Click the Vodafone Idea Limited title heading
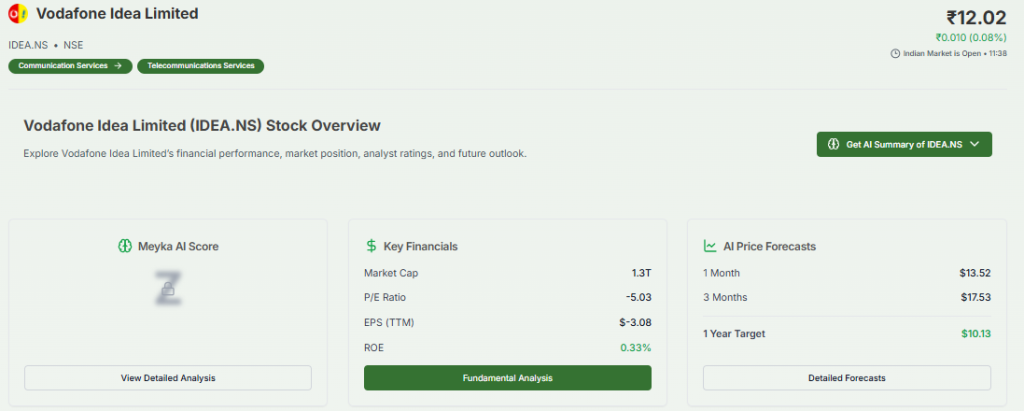Image resolution: width=1024 pixels, height=411 pixels. click(x=117, y=15)
